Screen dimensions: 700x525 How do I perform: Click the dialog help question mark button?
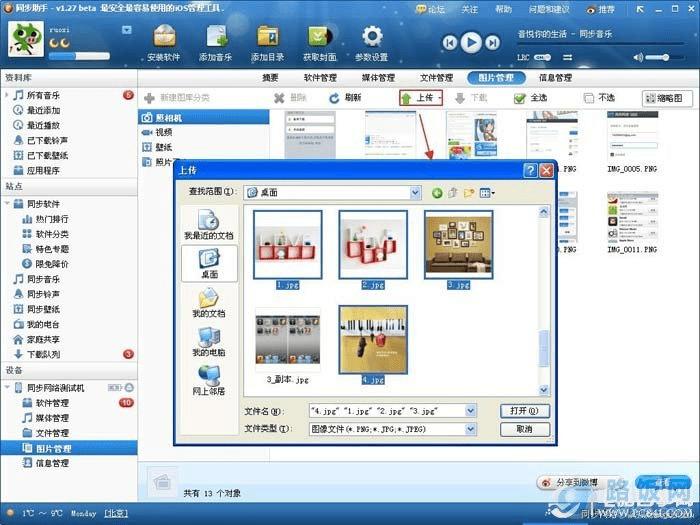pyautogui.click(x=530, y=170)
